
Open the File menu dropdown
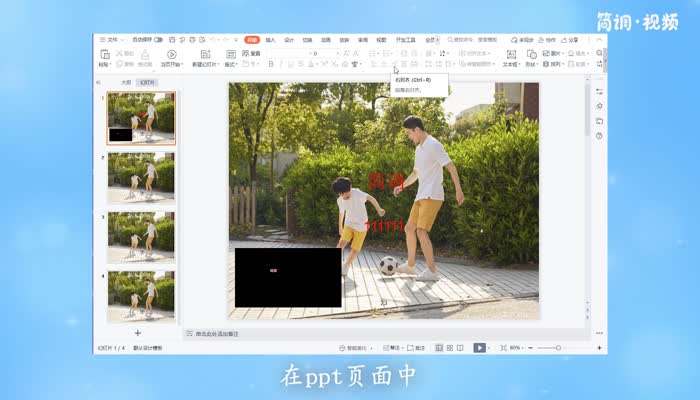pos(111,40)
